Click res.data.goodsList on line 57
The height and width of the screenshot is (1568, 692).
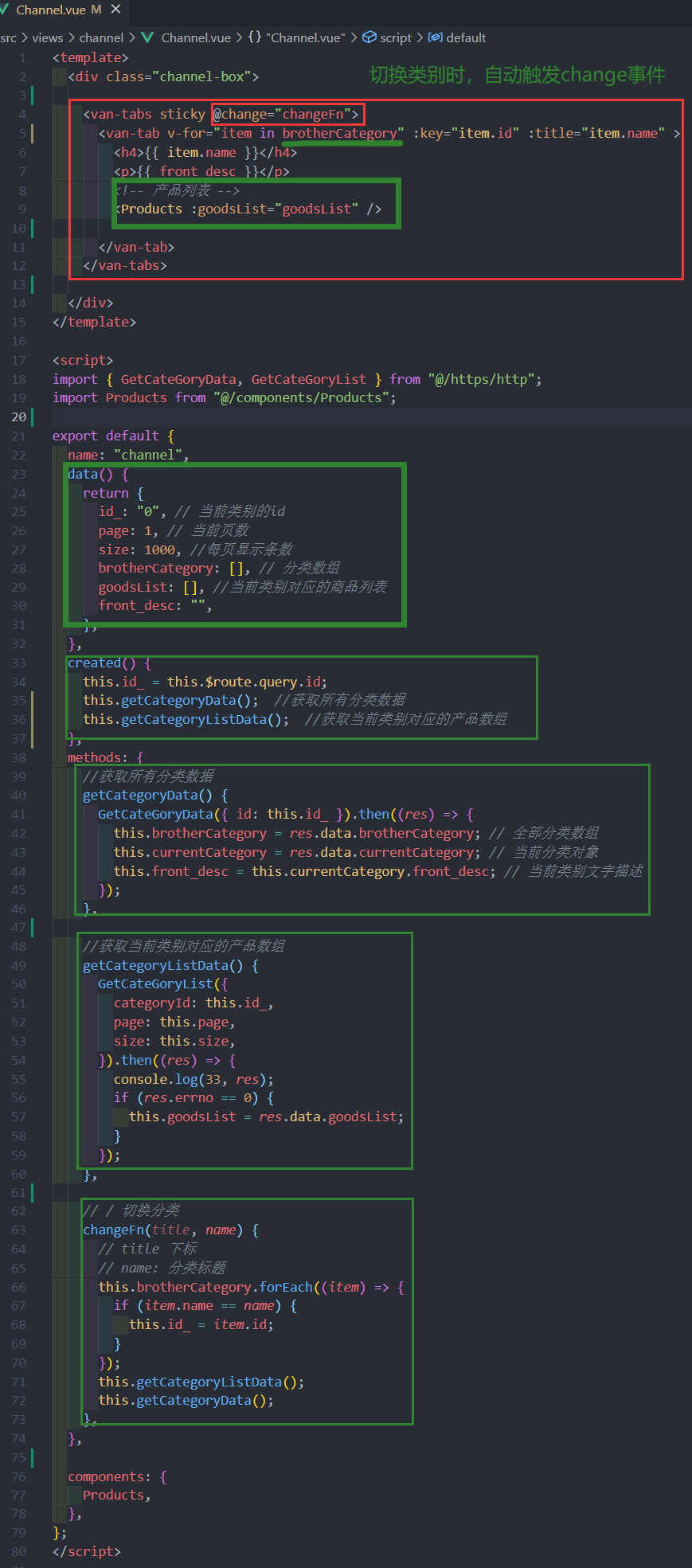328,1116
